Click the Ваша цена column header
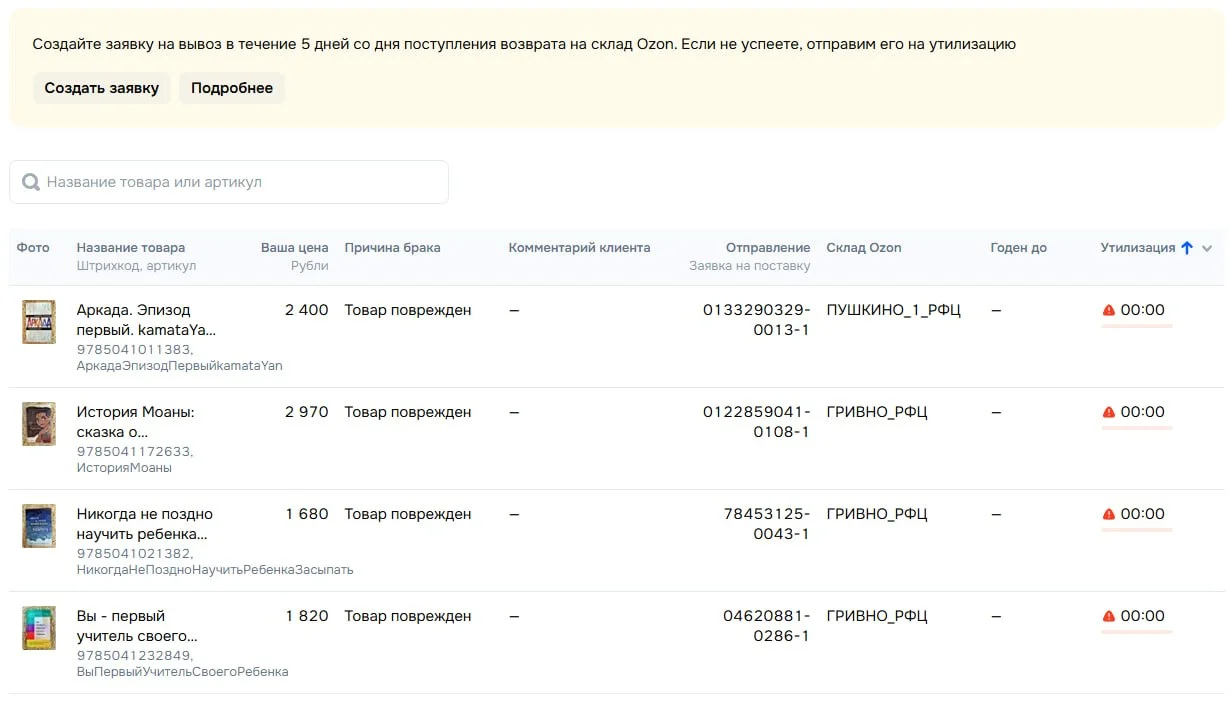The height and width of the screenshot is (715, 1230). coord(295,248)
